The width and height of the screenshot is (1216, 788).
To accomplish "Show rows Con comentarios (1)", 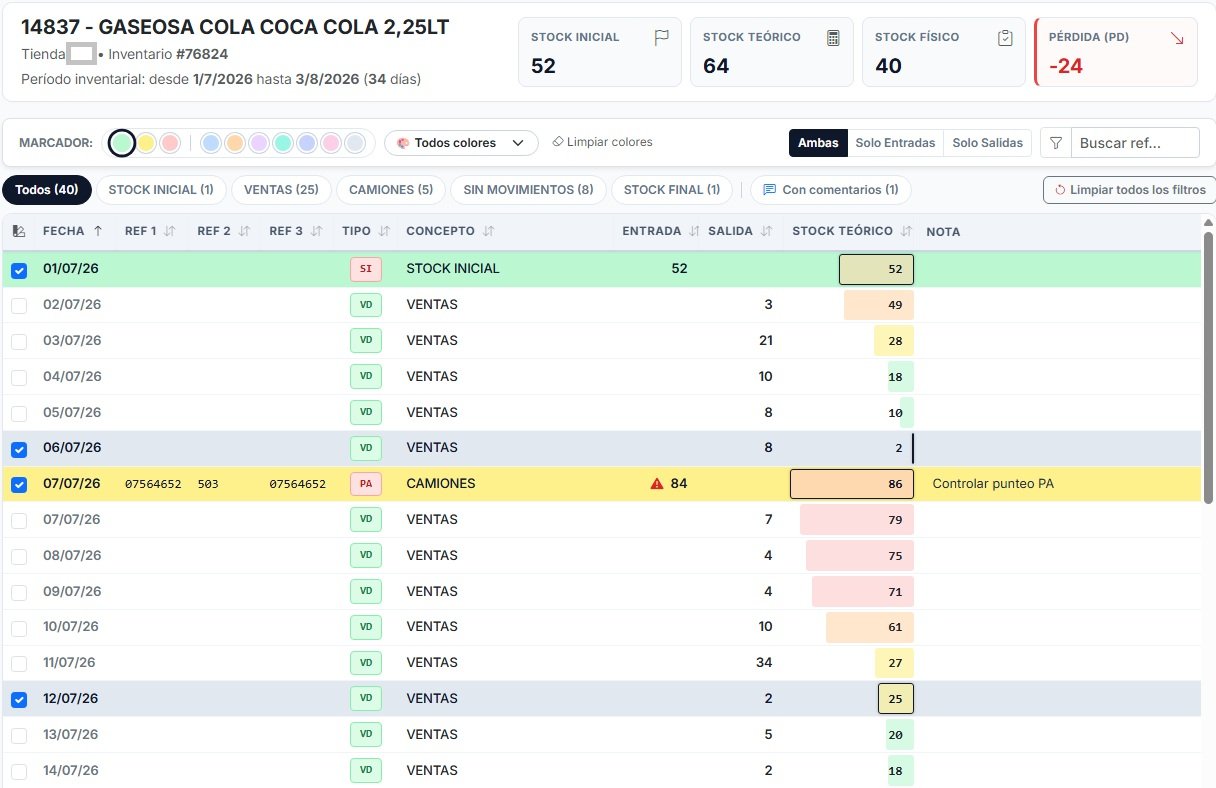I will tap(830, 190).
